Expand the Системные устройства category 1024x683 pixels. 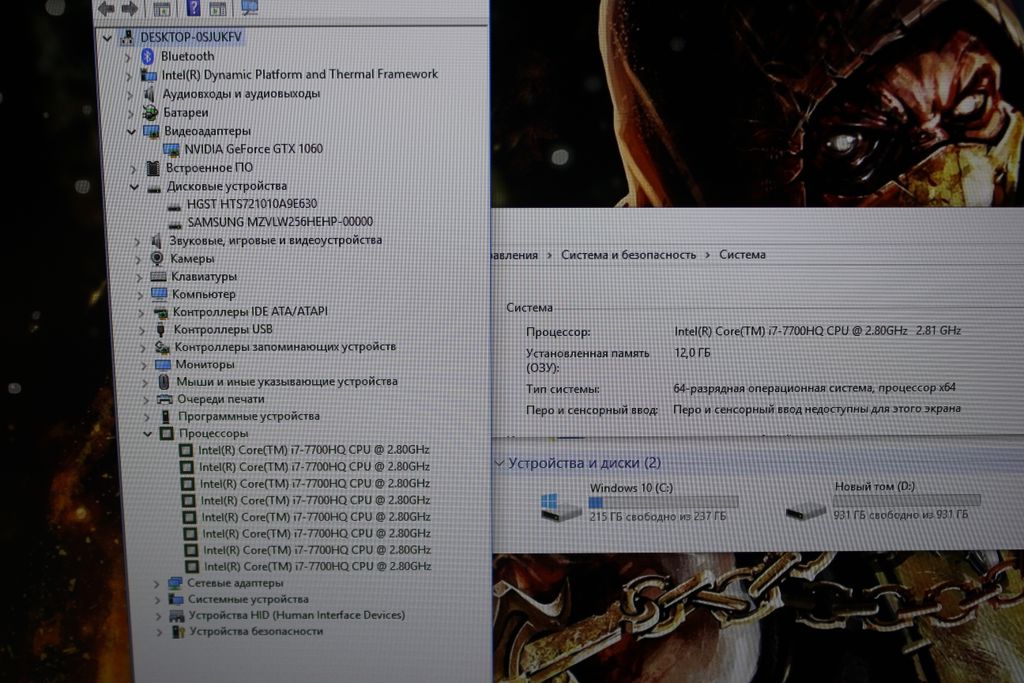[x=157, y=599]
